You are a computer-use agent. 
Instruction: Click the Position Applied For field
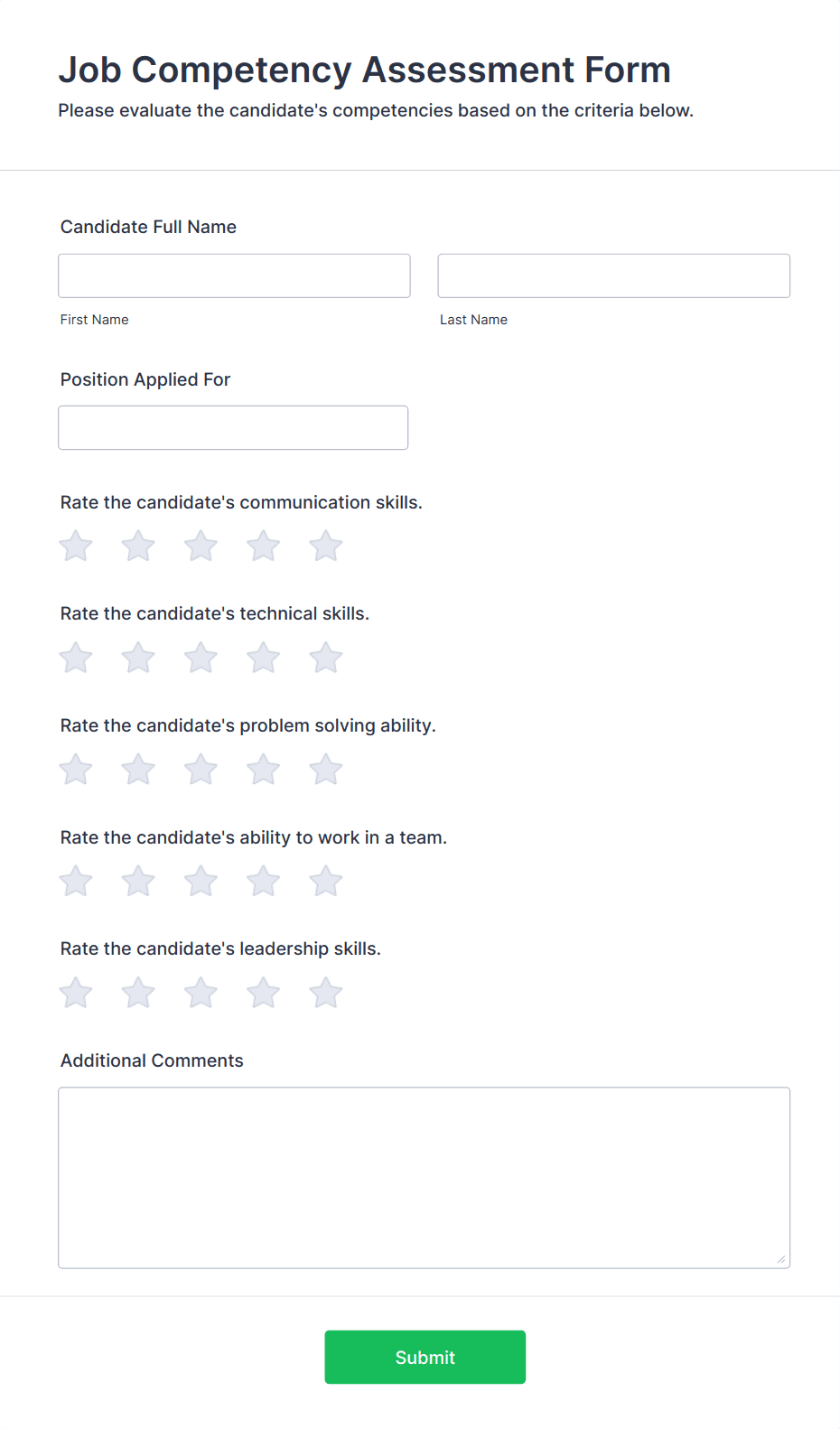[233, 427]
